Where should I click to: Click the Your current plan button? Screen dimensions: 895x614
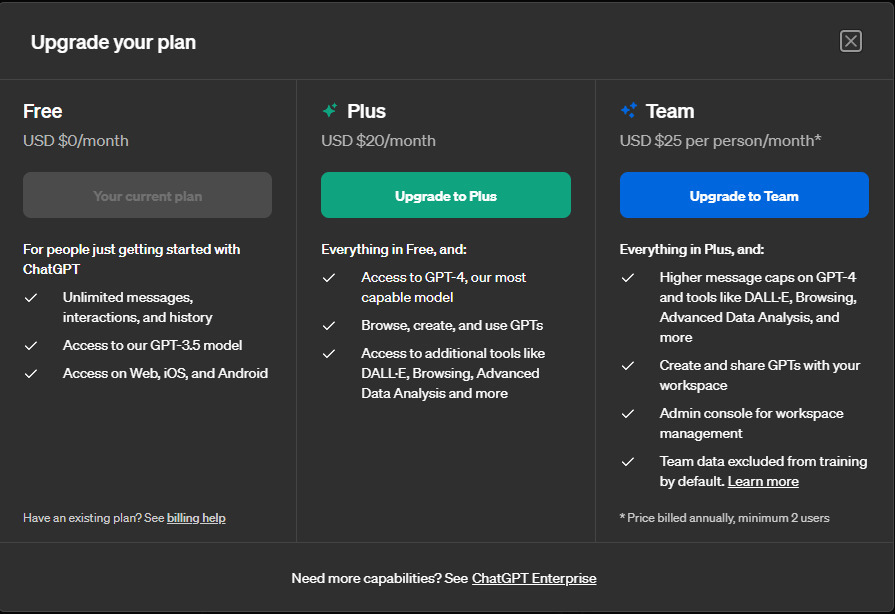[147, 195]
